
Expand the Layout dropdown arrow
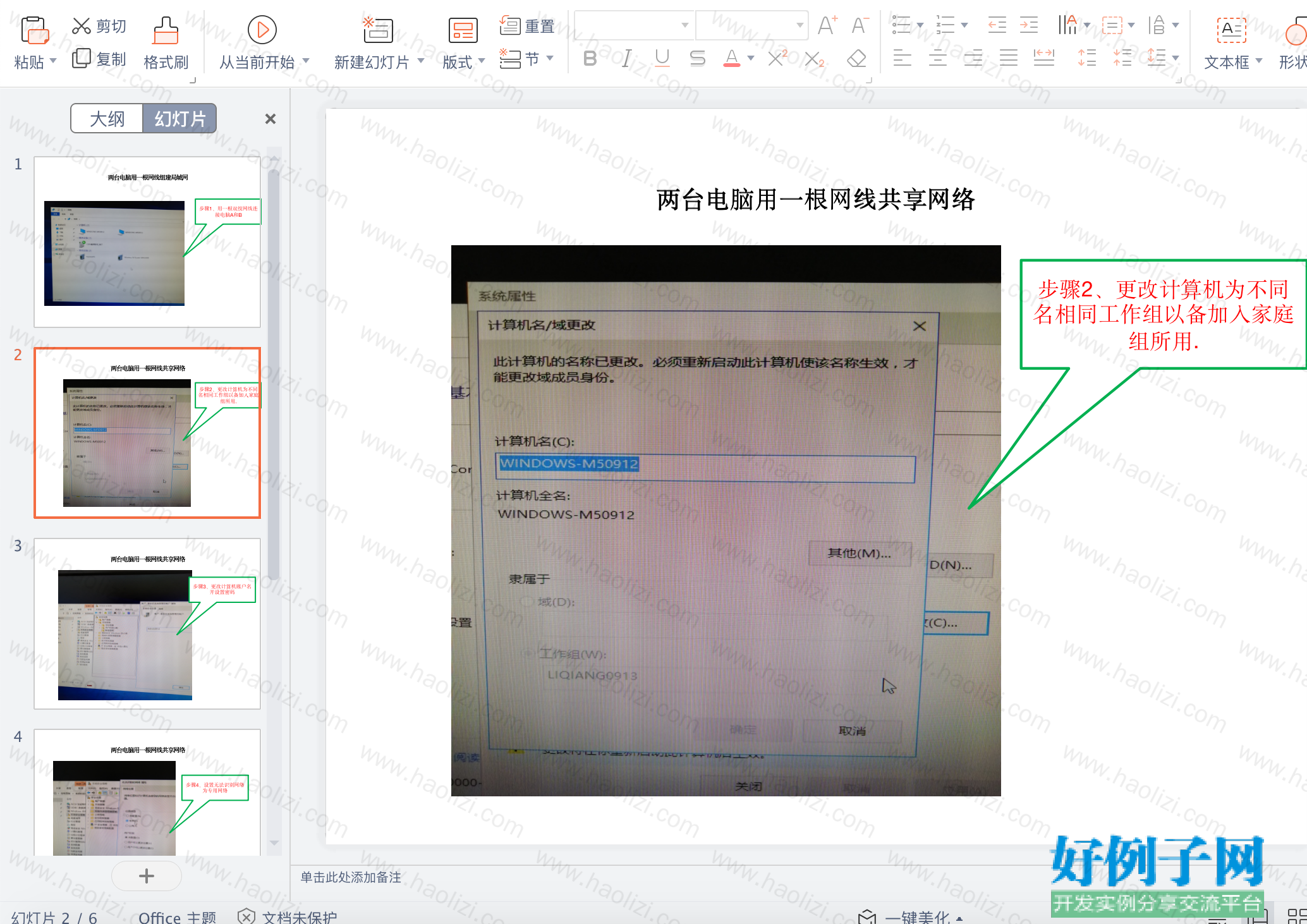[x=482, y=61]
